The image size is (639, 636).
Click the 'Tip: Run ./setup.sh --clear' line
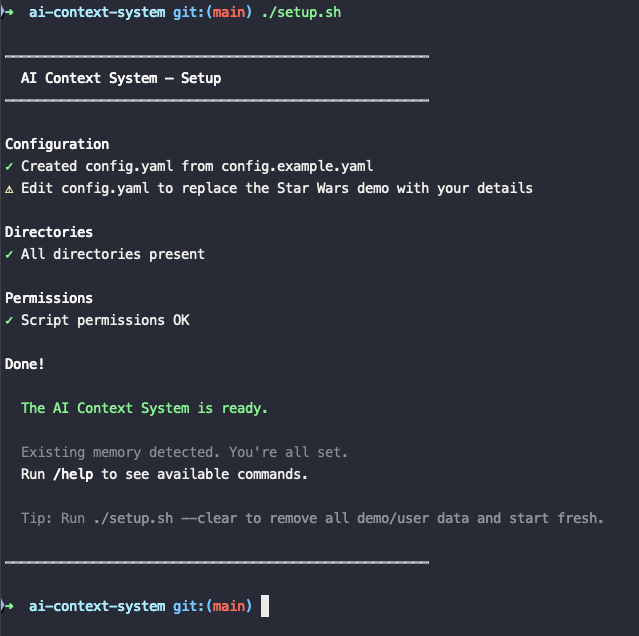point(312,518)
